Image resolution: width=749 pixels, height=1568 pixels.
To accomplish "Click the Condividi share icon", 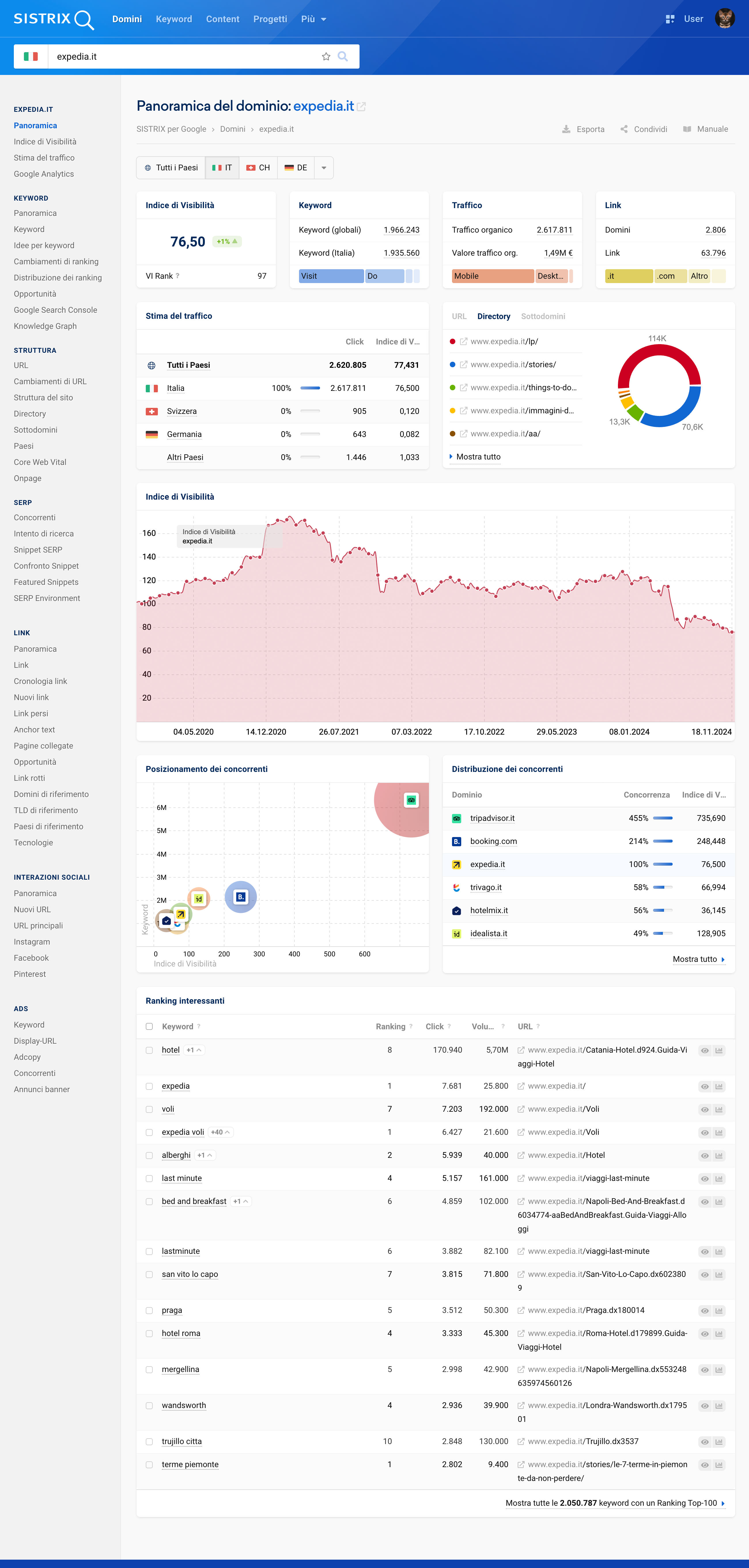I will point(624,129).
